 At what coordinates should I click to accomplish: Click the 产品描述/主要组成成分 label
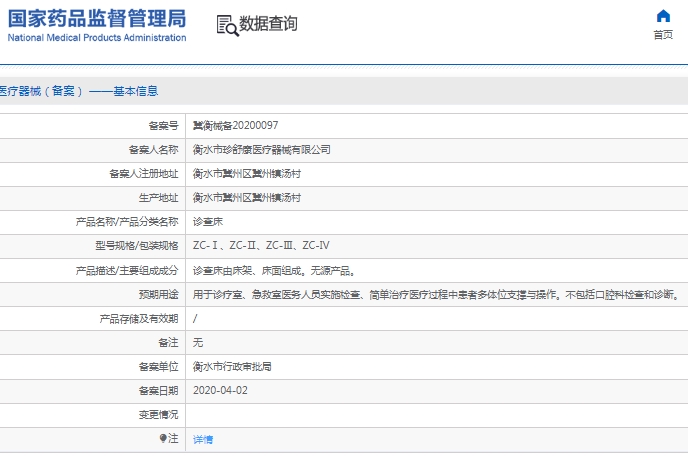point(127,271)
